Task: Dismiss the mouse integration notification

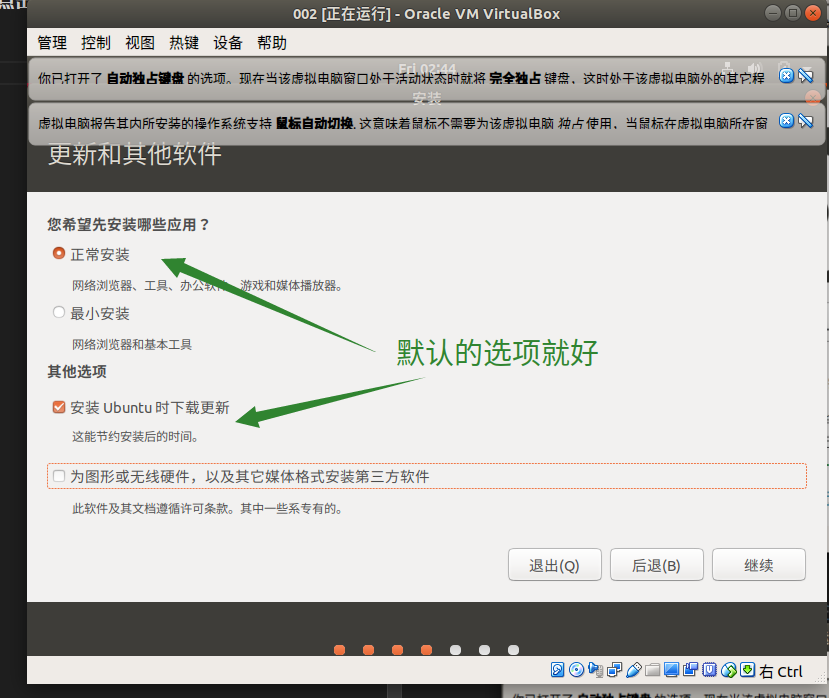Action: pyautogui.click(x=786, y=121)
